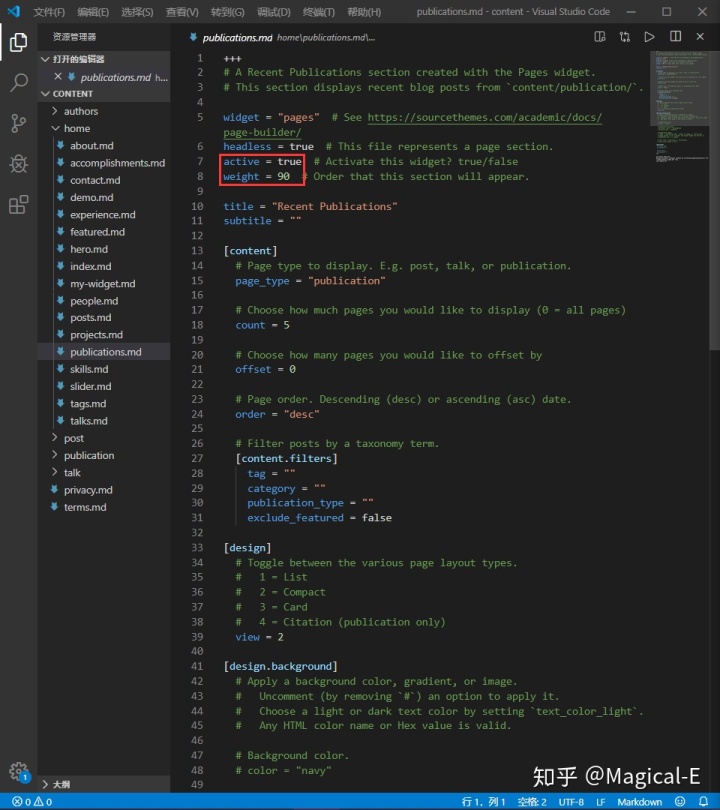Screen dimensions: 720x810
Task: Change encoding via UTF-8 status
Action: coord(571,802)
